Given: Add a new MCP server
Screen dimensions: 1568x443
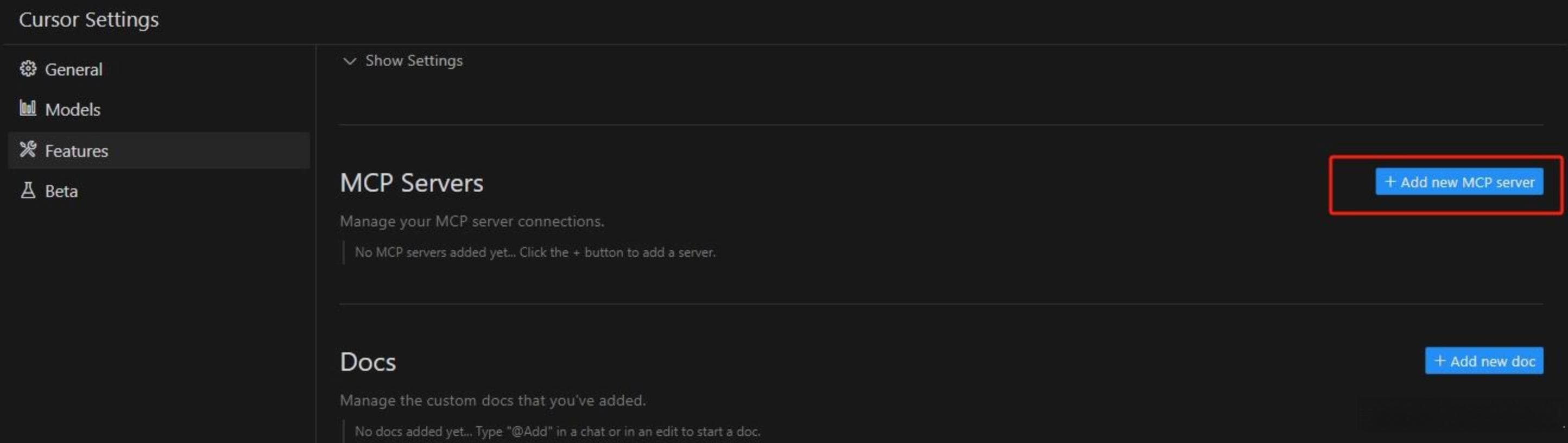Looking at the screenshot, I should click(x=1459, y=182).
